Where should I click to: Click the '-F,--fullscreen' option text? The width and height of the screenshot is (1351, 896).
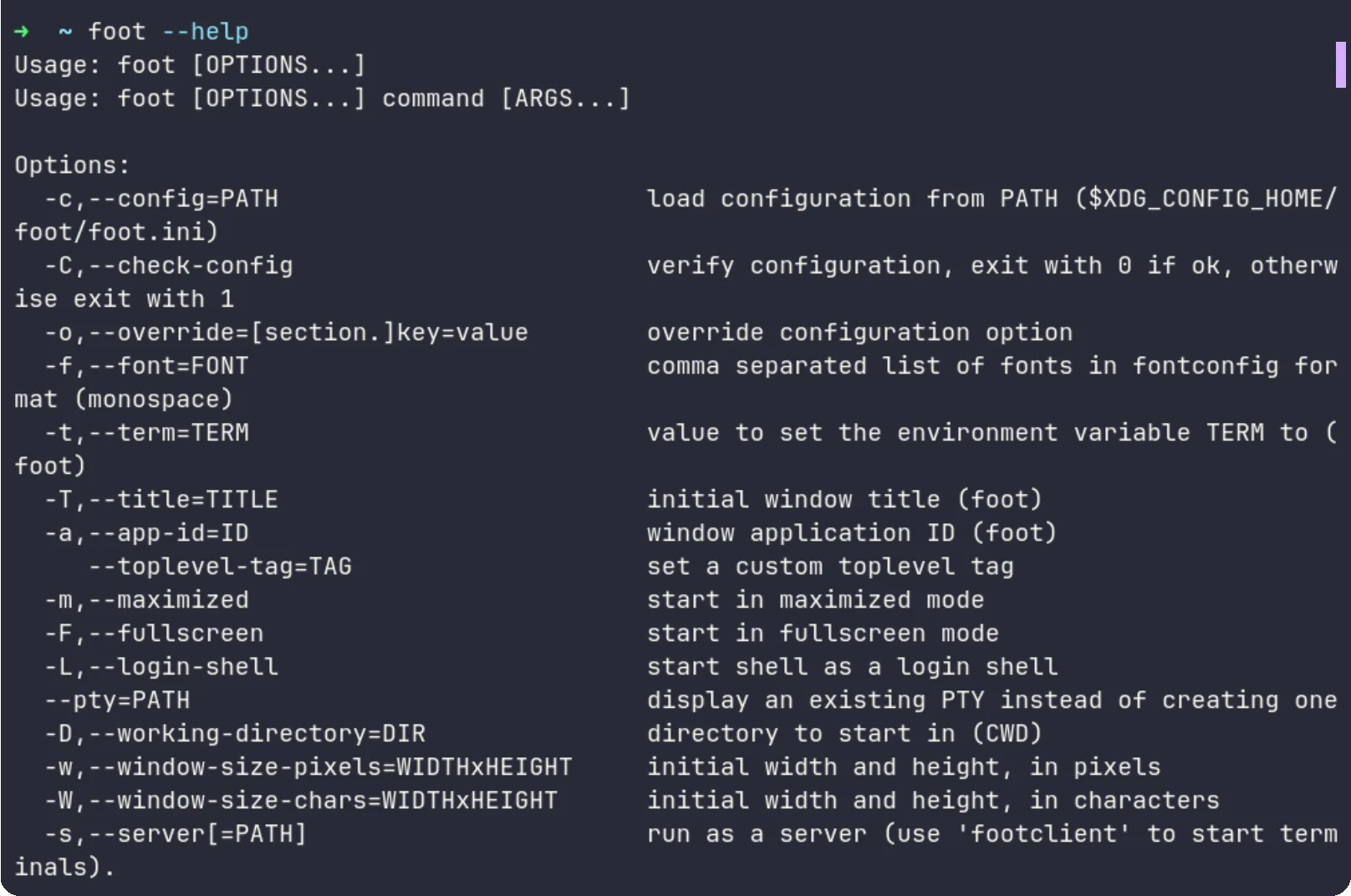click(x=154, y=634)
